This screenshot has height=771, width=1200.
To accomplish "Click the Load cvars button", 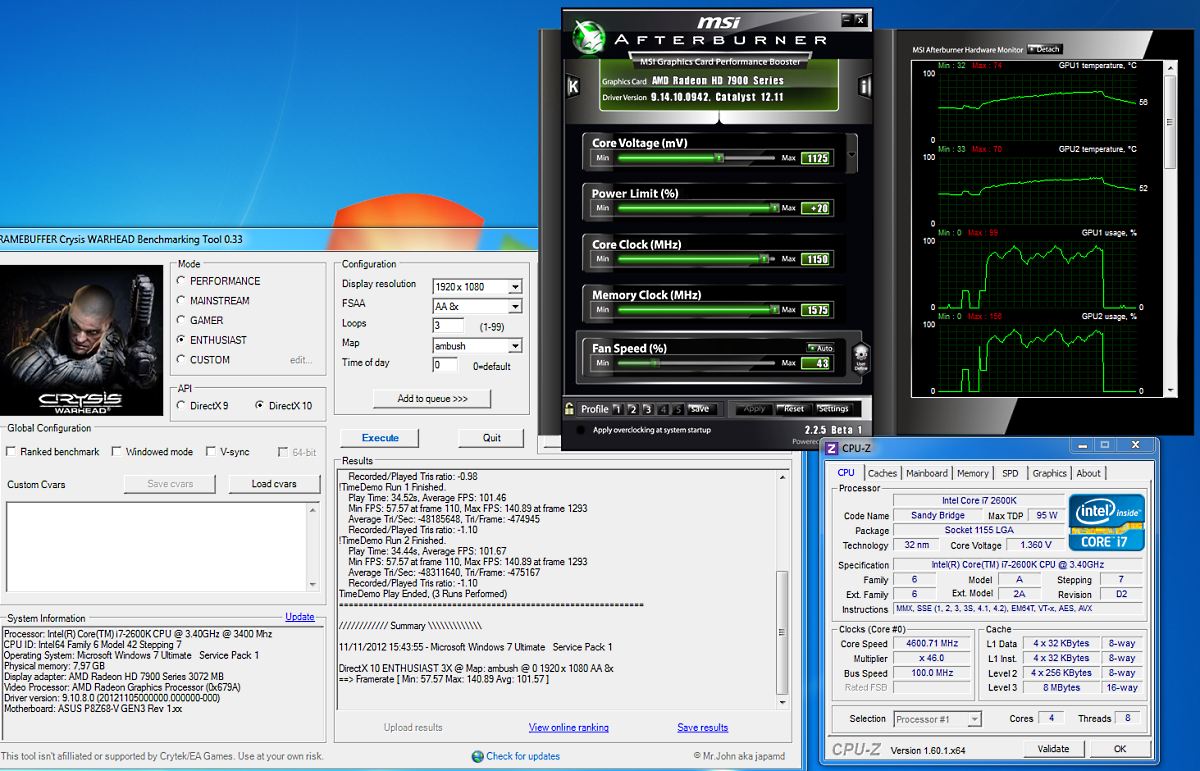I will (273, 484).
